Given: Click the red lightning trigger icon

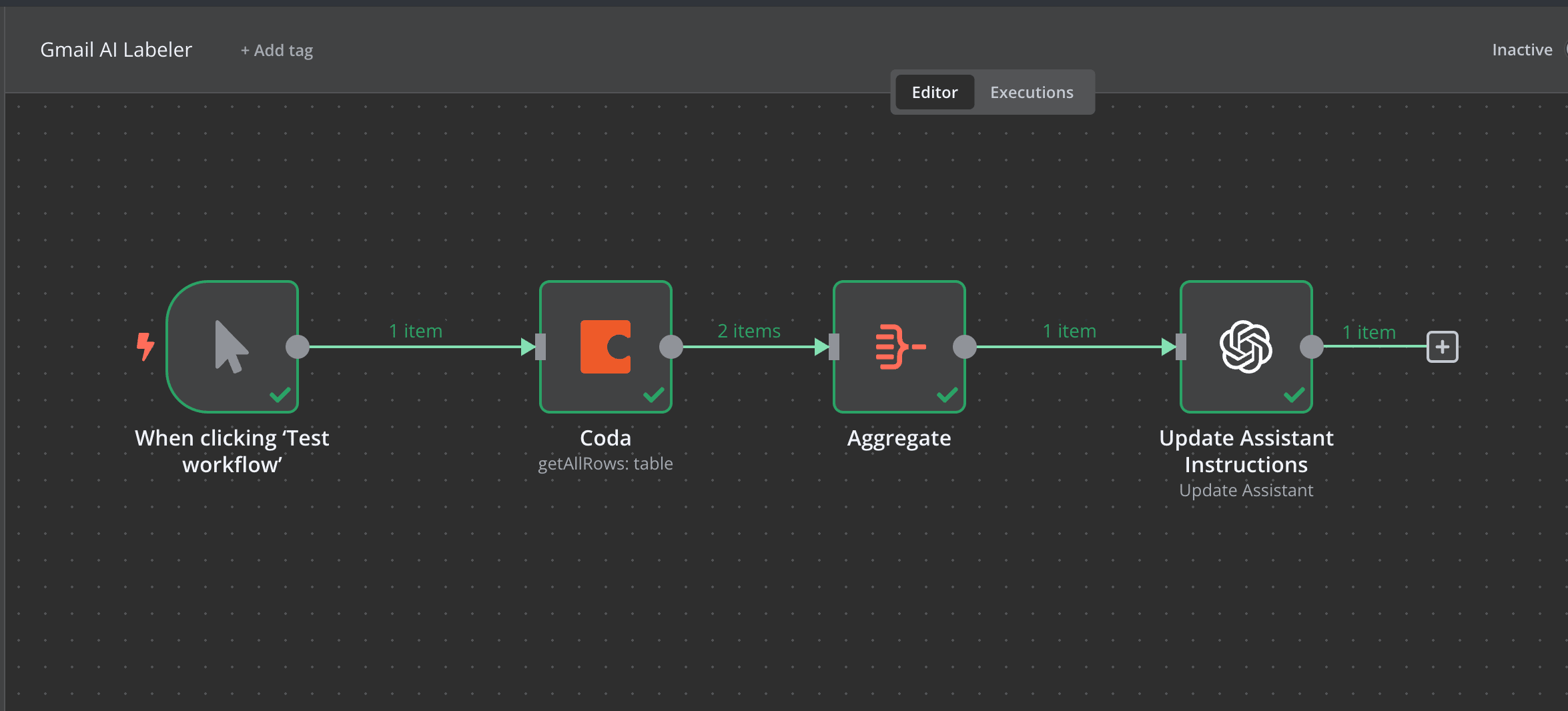Looking at the screenshot, I should click(x=145, y=347).
